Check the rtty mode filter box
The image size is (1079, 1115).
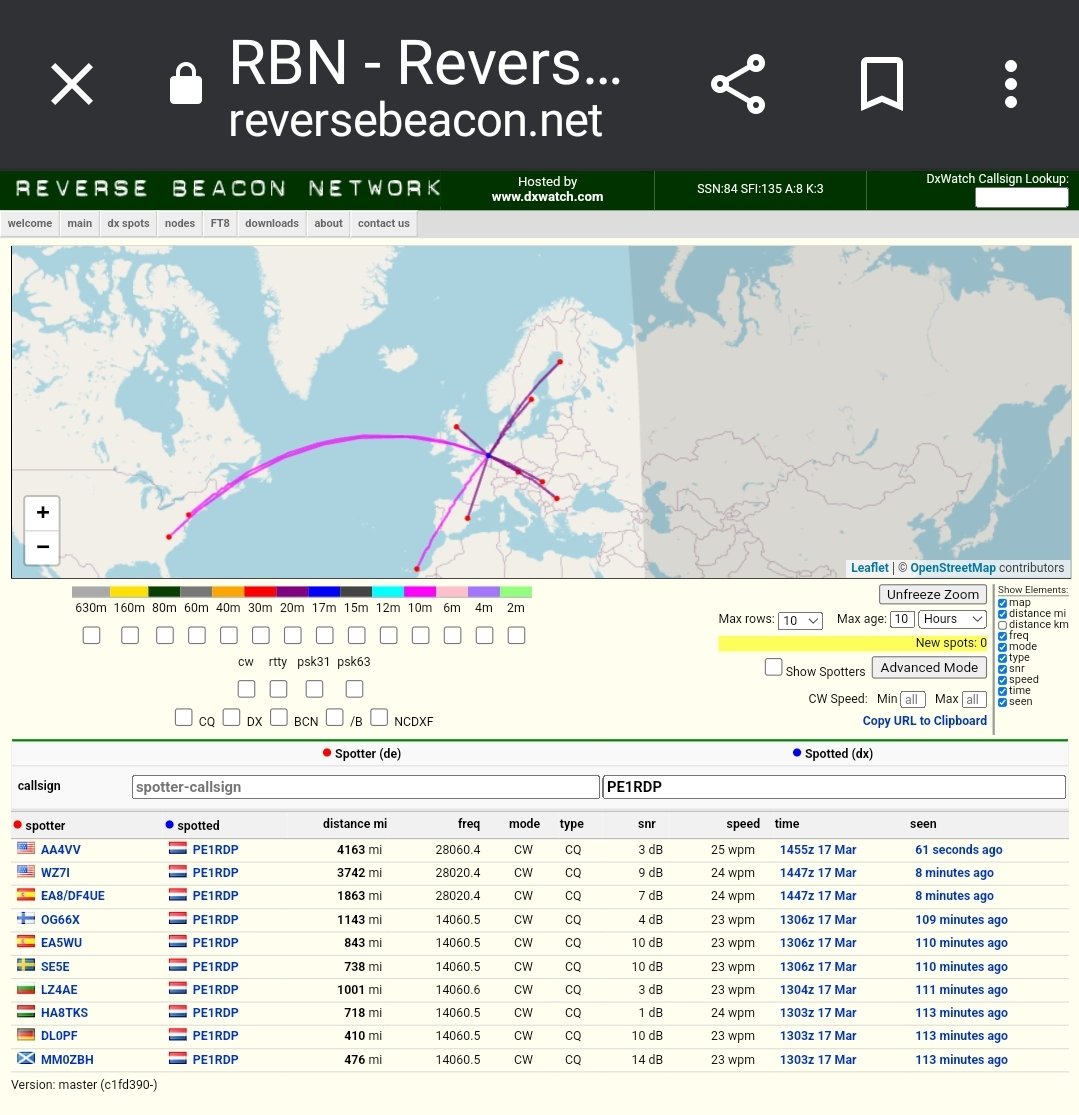coord(278,689)
